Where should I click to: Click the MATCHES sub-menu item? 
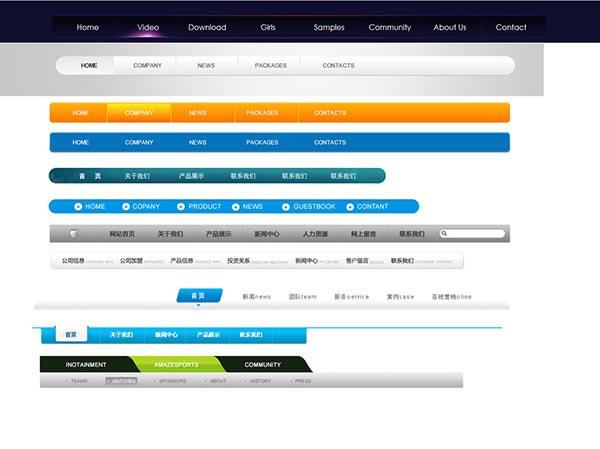click(121, 381)
